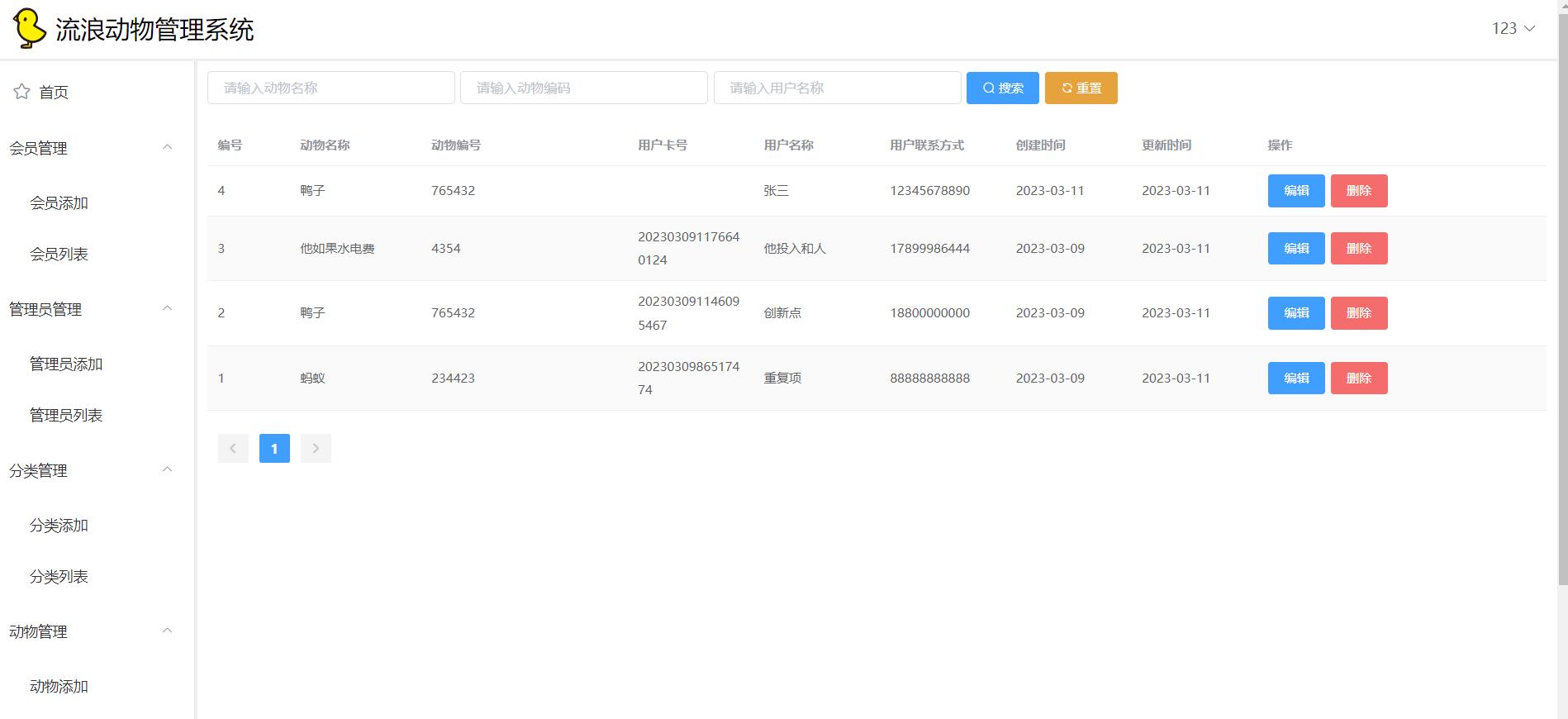Collapse the 会员管理 menu chevron
Screen dimensions: 1568x719
point(167,147)
